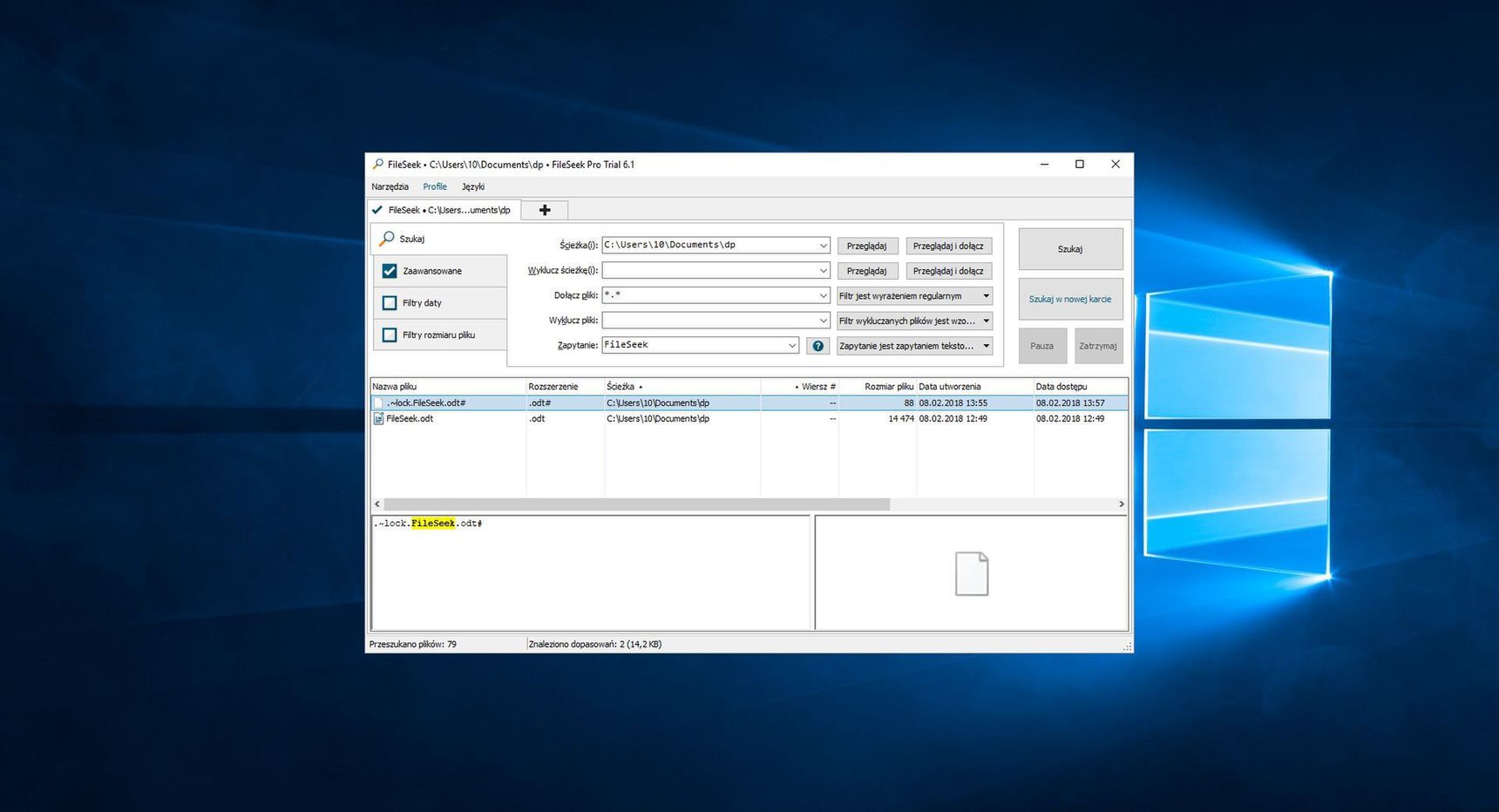Maximize the FileSeek window

tap(1080, 164)
